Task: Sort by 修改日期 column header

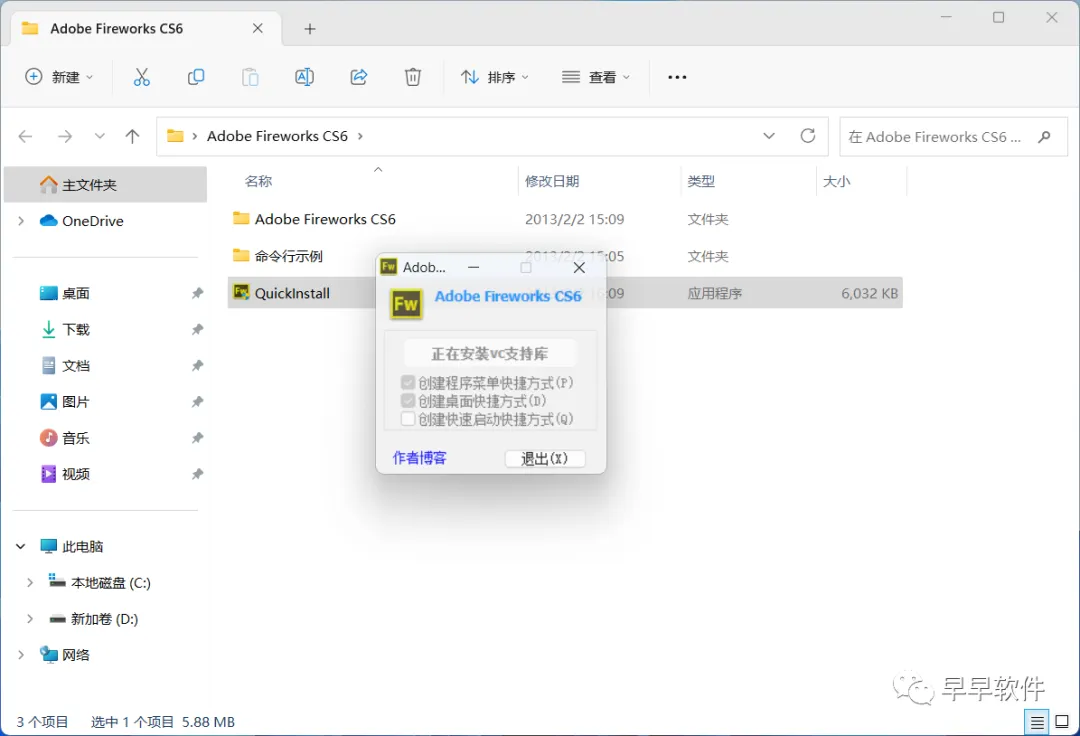Action: pyautogui.click(x=552, y=181)
